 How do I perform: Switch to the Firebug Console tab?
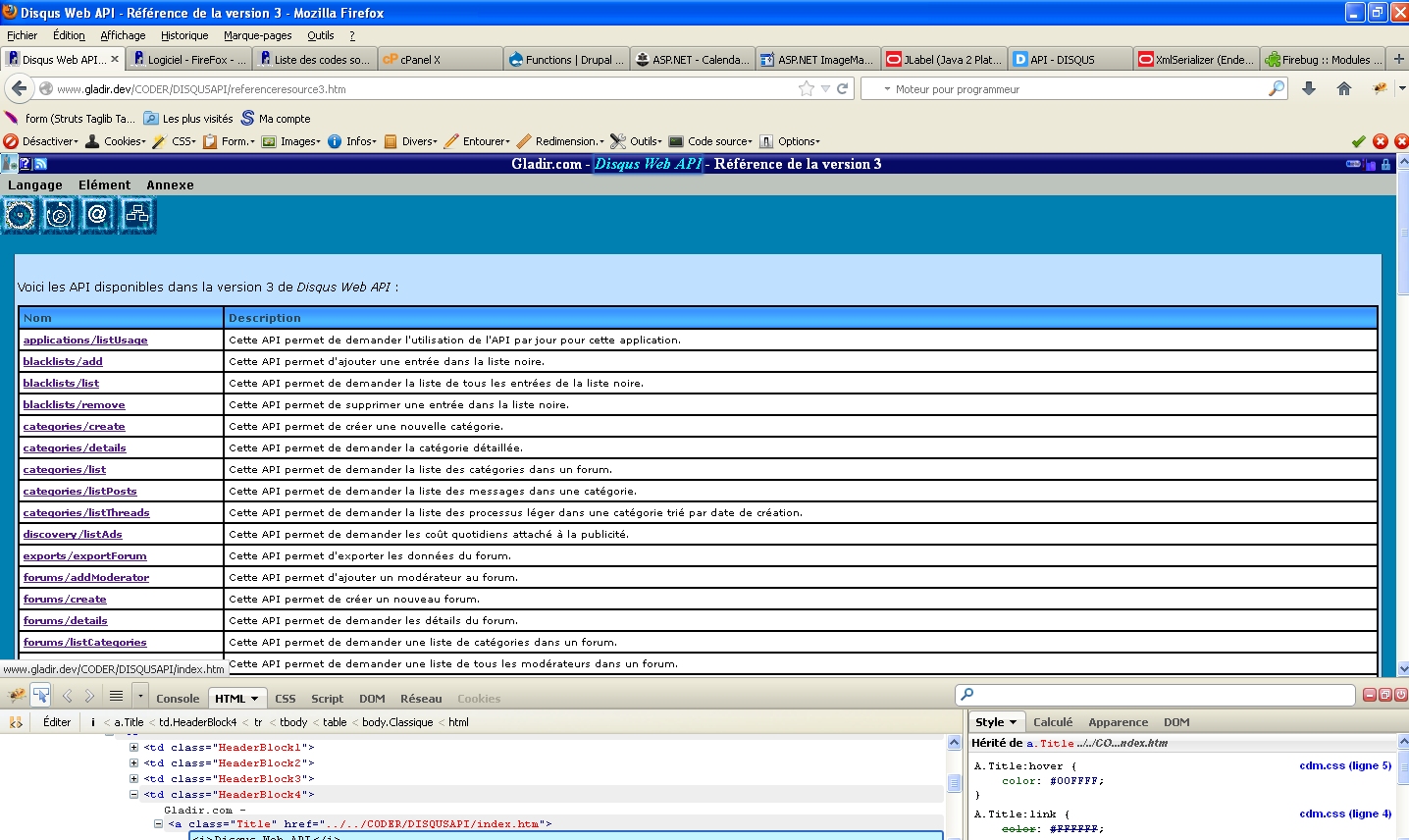[x=178, y=699]
